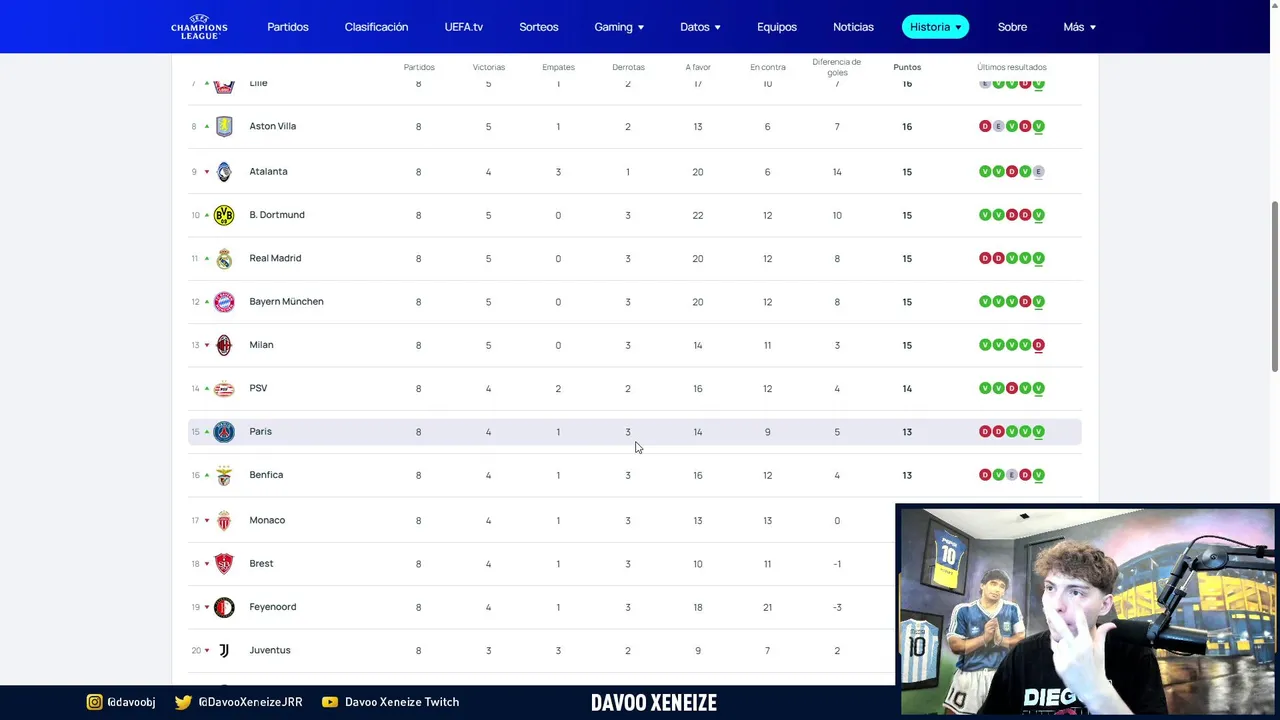
Task: Click the Milan club crest
Action: point(224,345)
